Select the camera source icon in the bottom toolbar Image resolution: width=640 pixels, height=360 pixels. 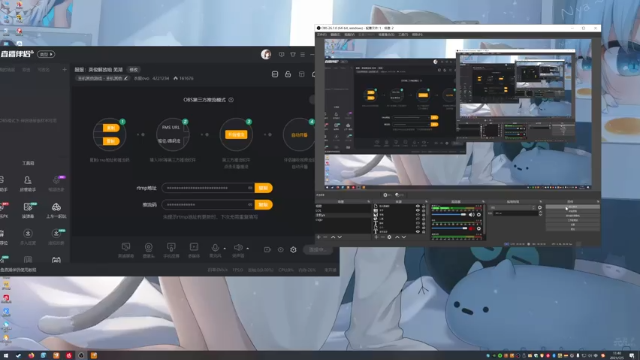(149, 247)
